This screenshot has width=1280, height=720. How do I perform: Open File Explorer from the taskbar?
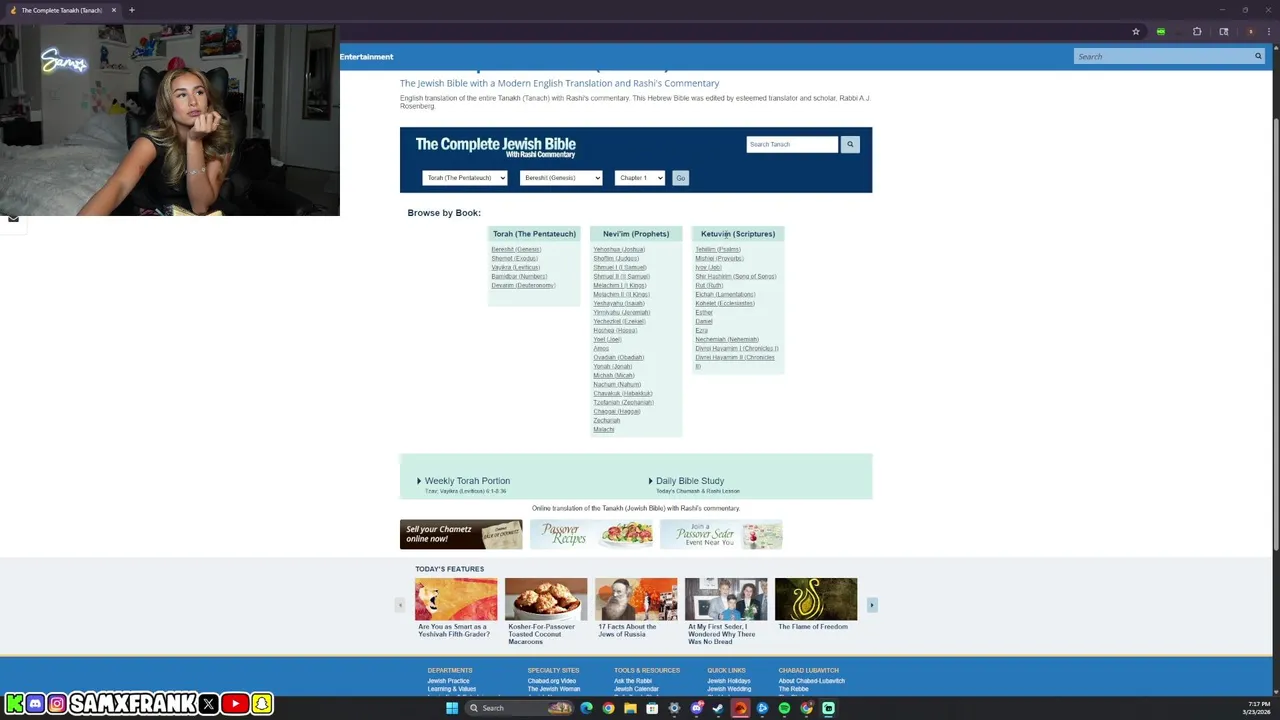click(x=630, y=708)
